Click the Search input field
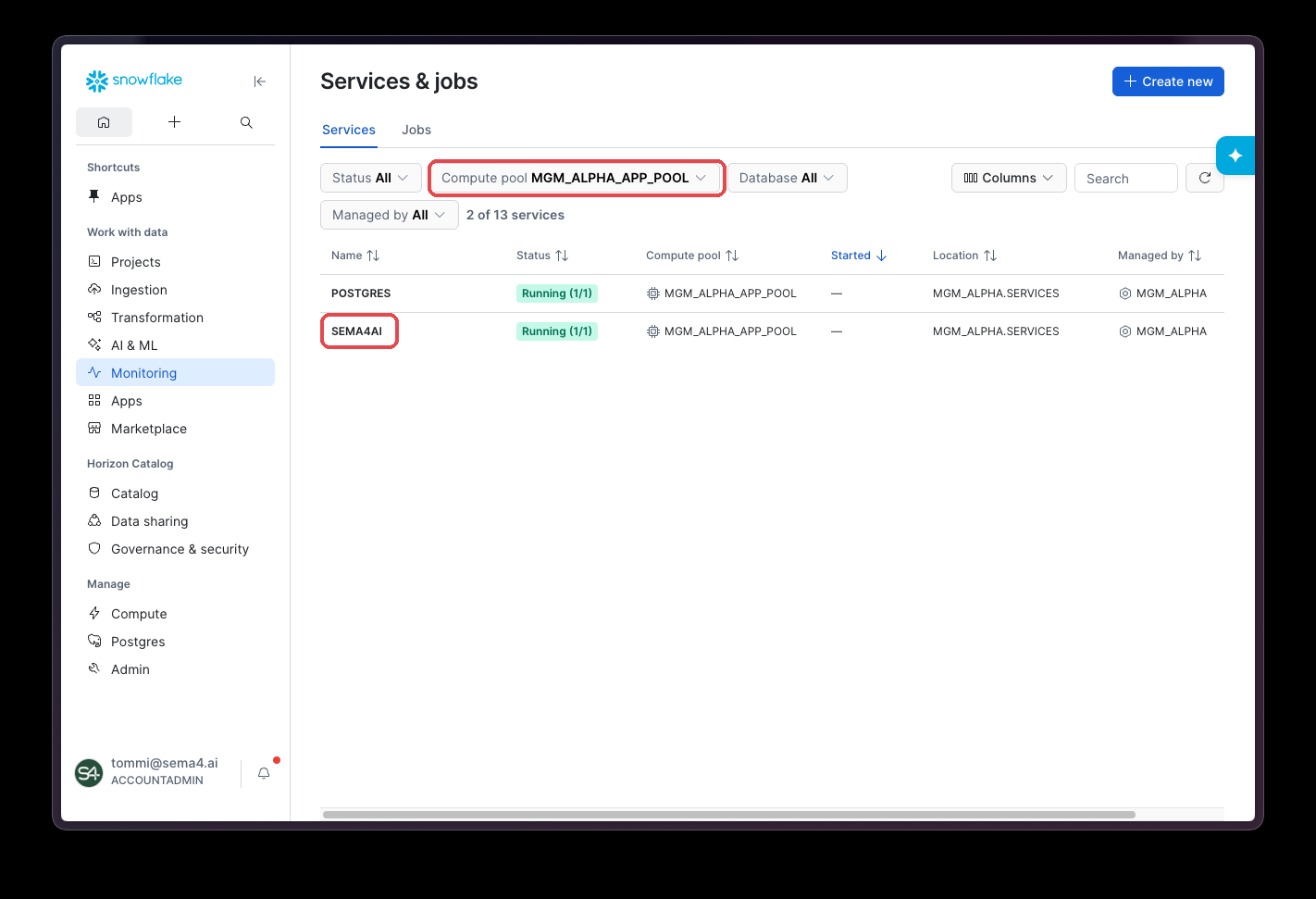The width and height of the screenshot is (1316, 899). click(x=1126, y=178)
